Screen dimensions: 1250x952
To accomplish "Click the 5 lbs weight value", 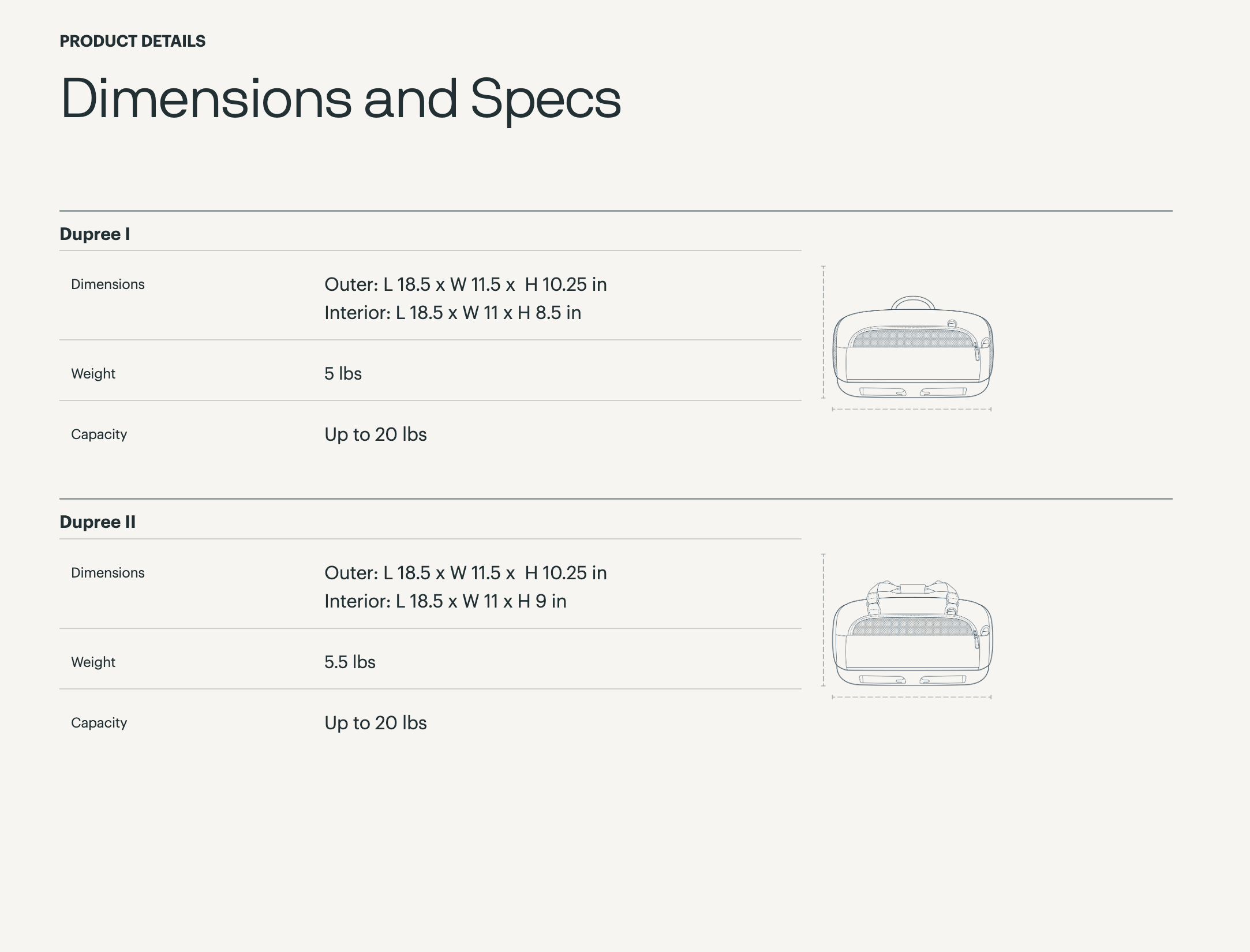I will [343, 374].
